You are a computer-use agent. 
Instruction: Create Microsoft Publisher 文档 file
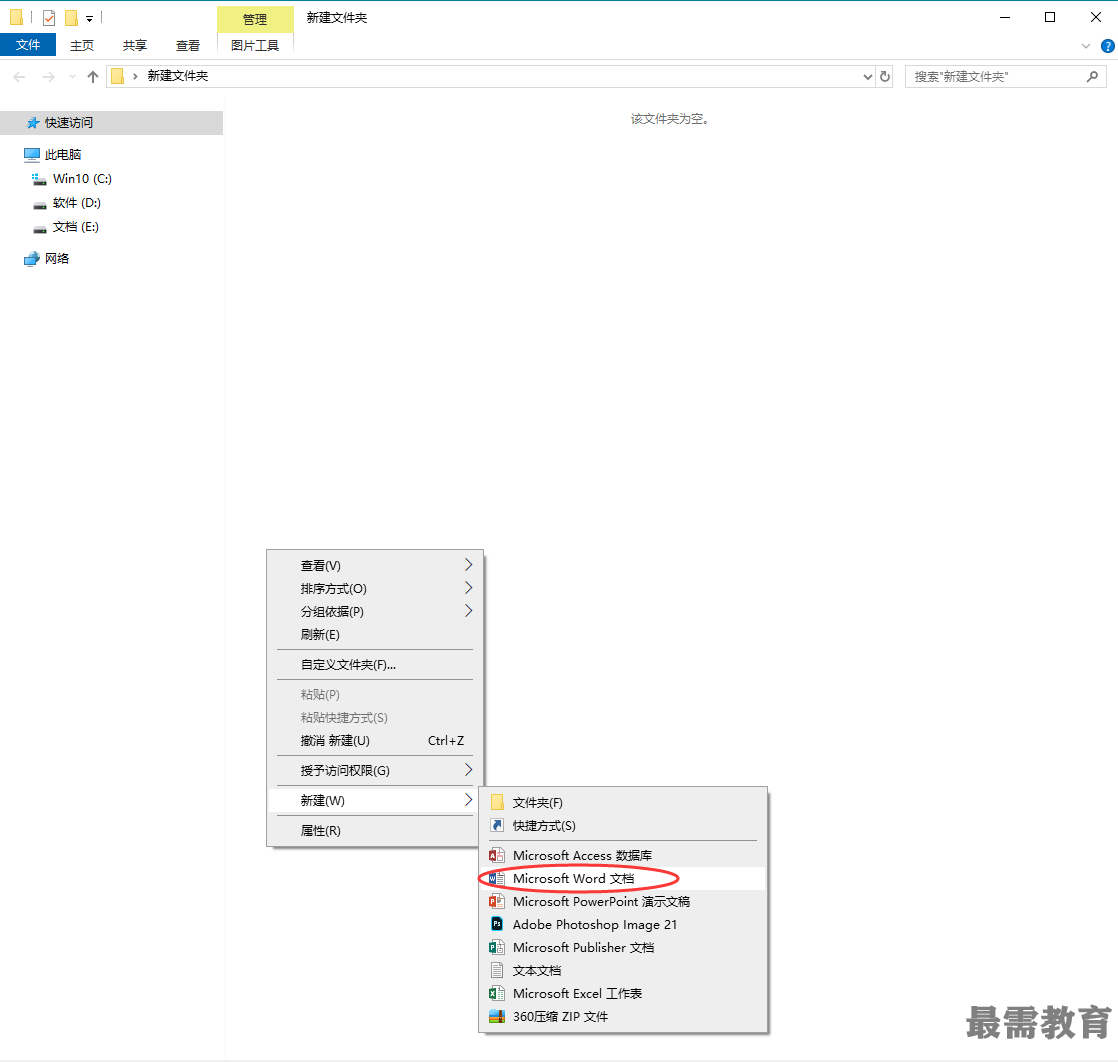coord(623,947)
